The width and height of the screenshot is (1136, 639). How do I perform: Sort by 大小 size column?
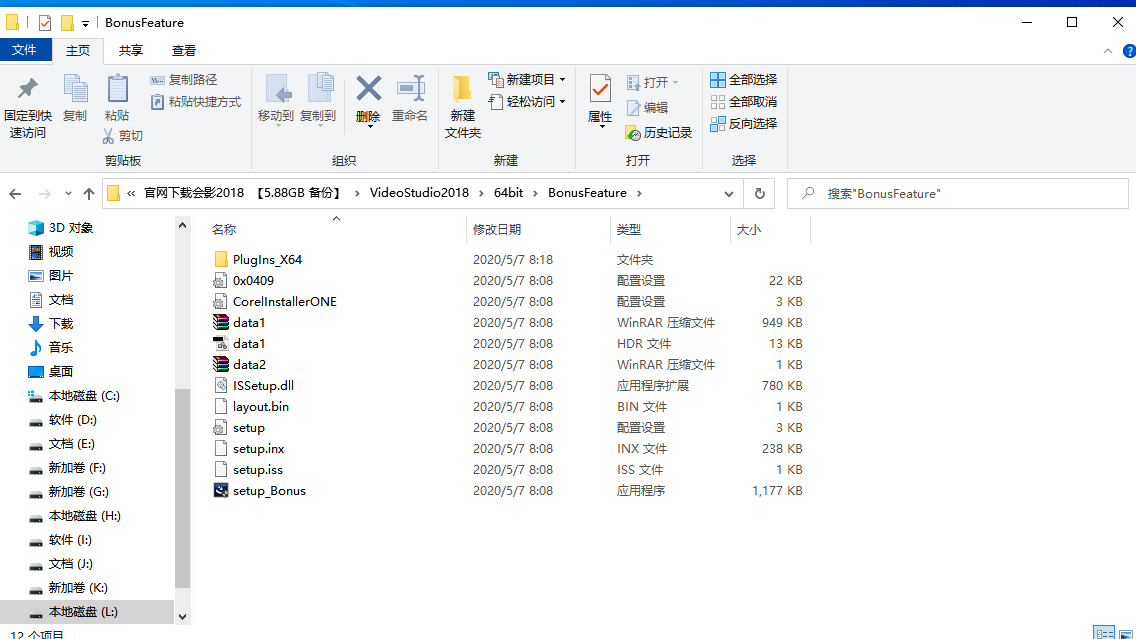(748, 230)
